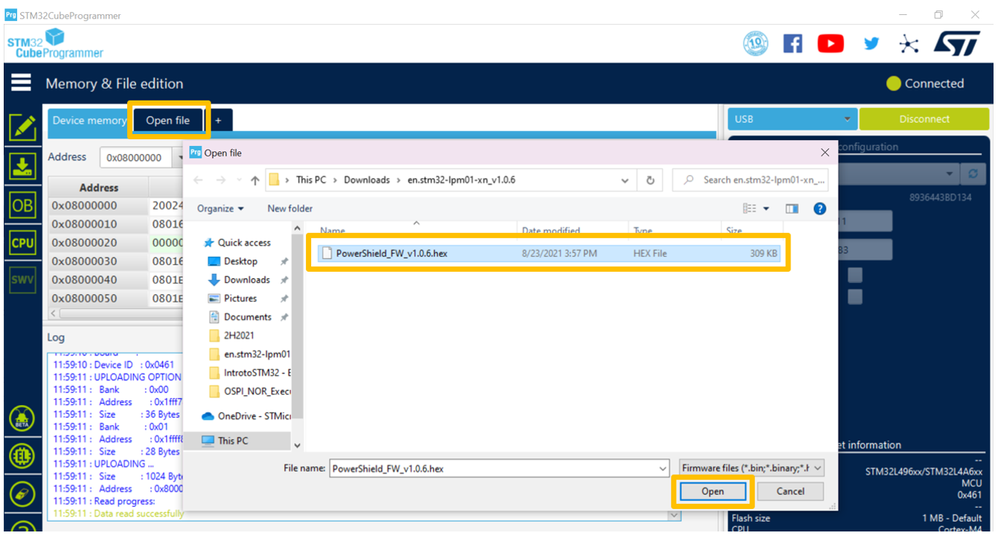Cancel the Open file dialog
Screen dimensions: 998x536
pos(790,491)
